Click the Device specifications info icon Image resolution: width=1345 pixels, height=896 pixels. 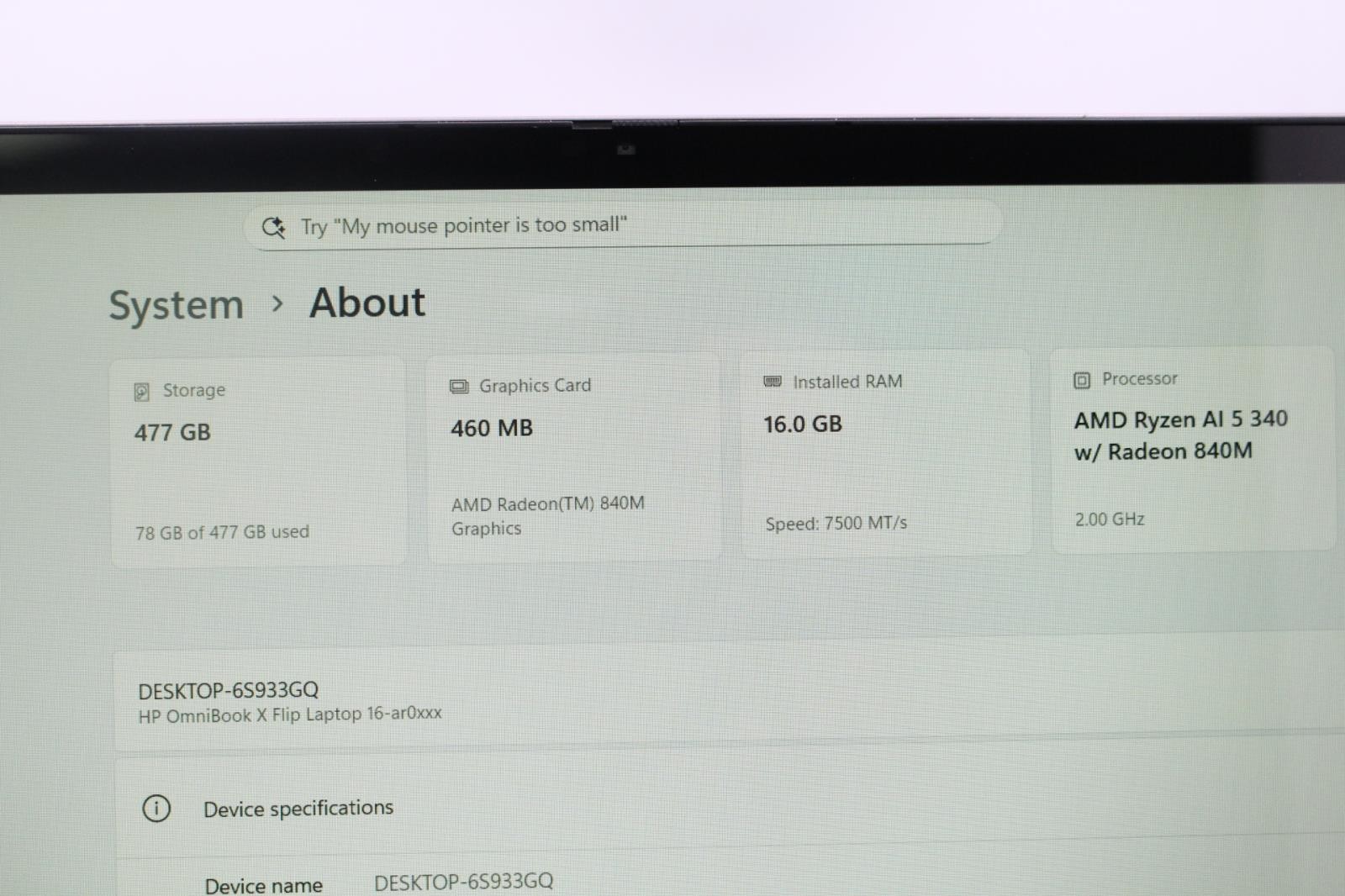pyautogui.click(x=156, y=809)
